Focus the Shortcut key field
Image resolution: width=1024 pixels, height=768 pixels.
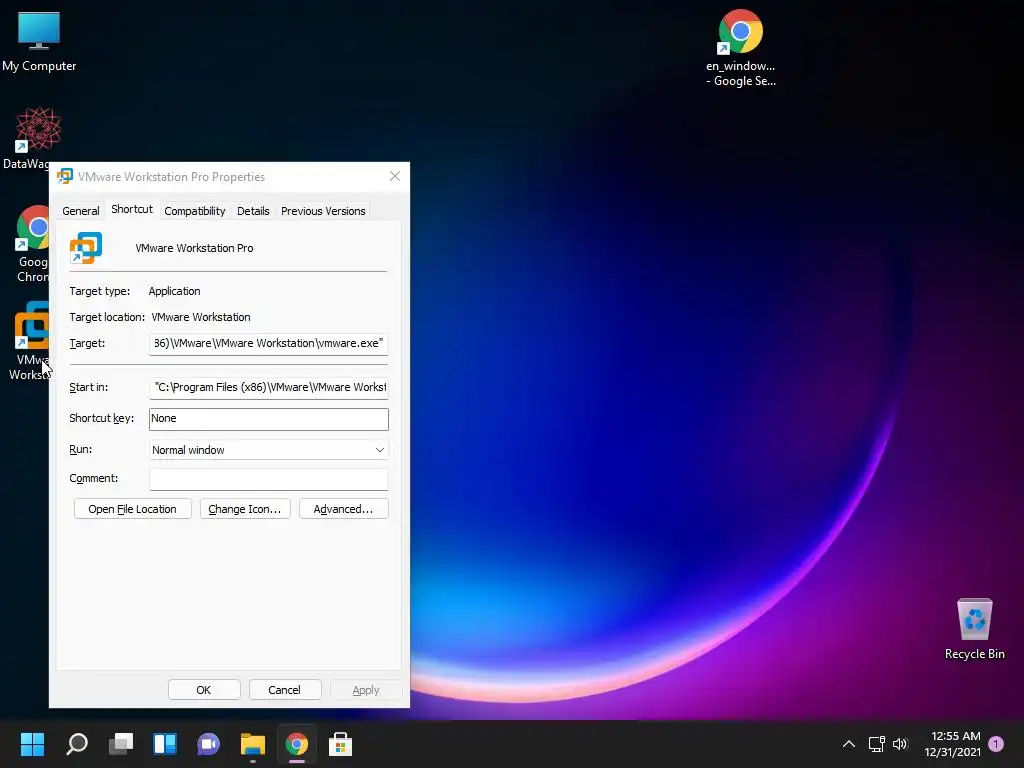268,419
